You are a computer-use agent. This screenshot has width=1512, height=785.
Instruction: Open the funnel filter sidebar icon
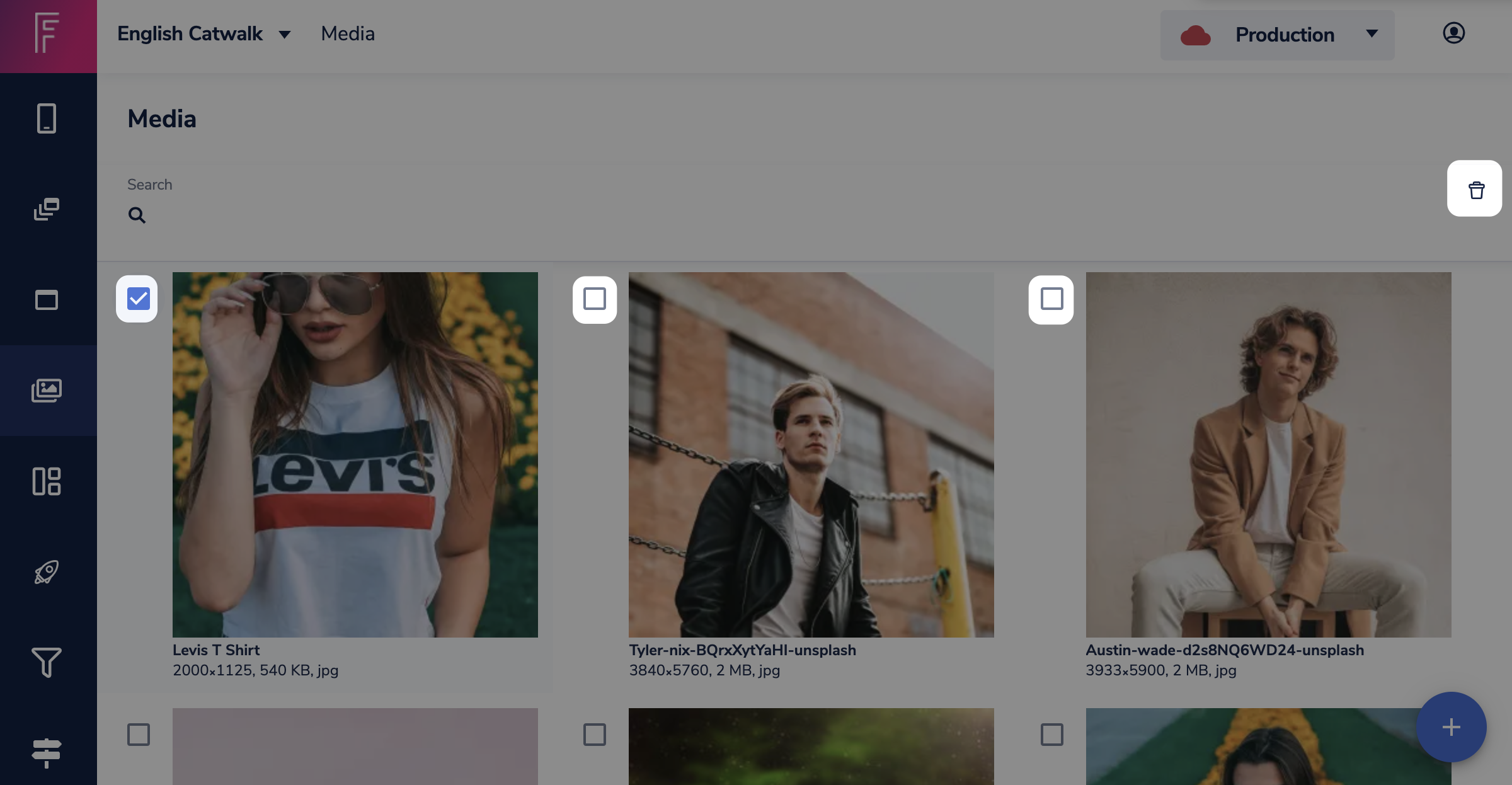[47, 663]
